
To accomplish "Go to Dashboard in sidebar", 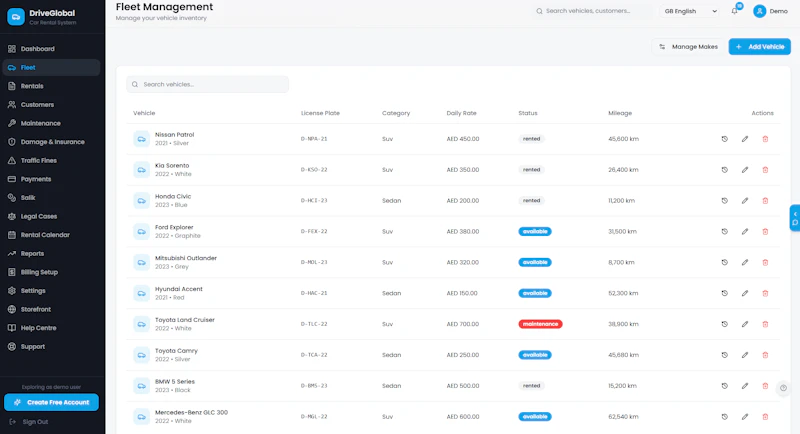I will coord(51,49).
